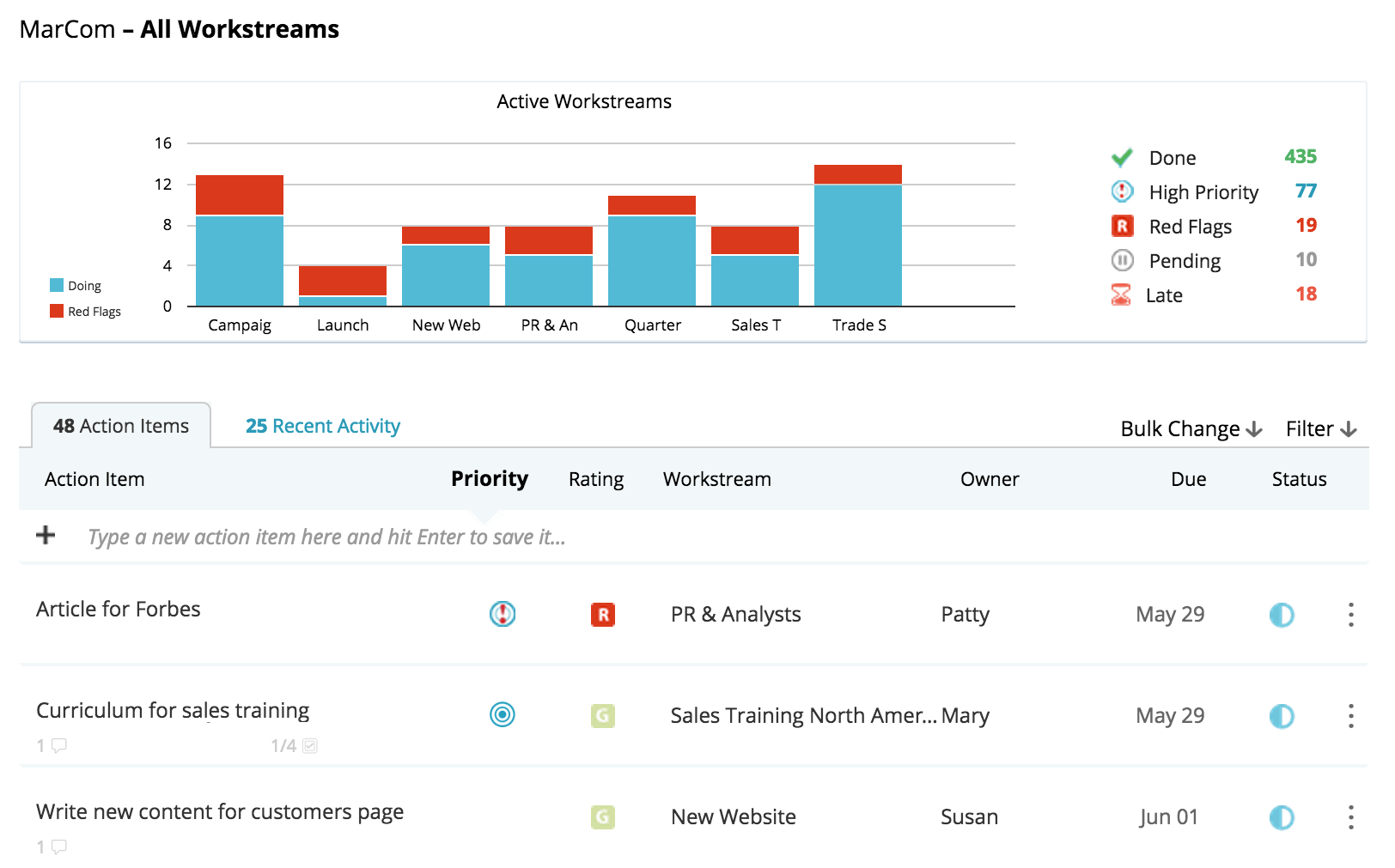Toggle the half-circle status of Article for Forbes
This screenshot has width=1395, height=868.
click(x=1282, y=615)
